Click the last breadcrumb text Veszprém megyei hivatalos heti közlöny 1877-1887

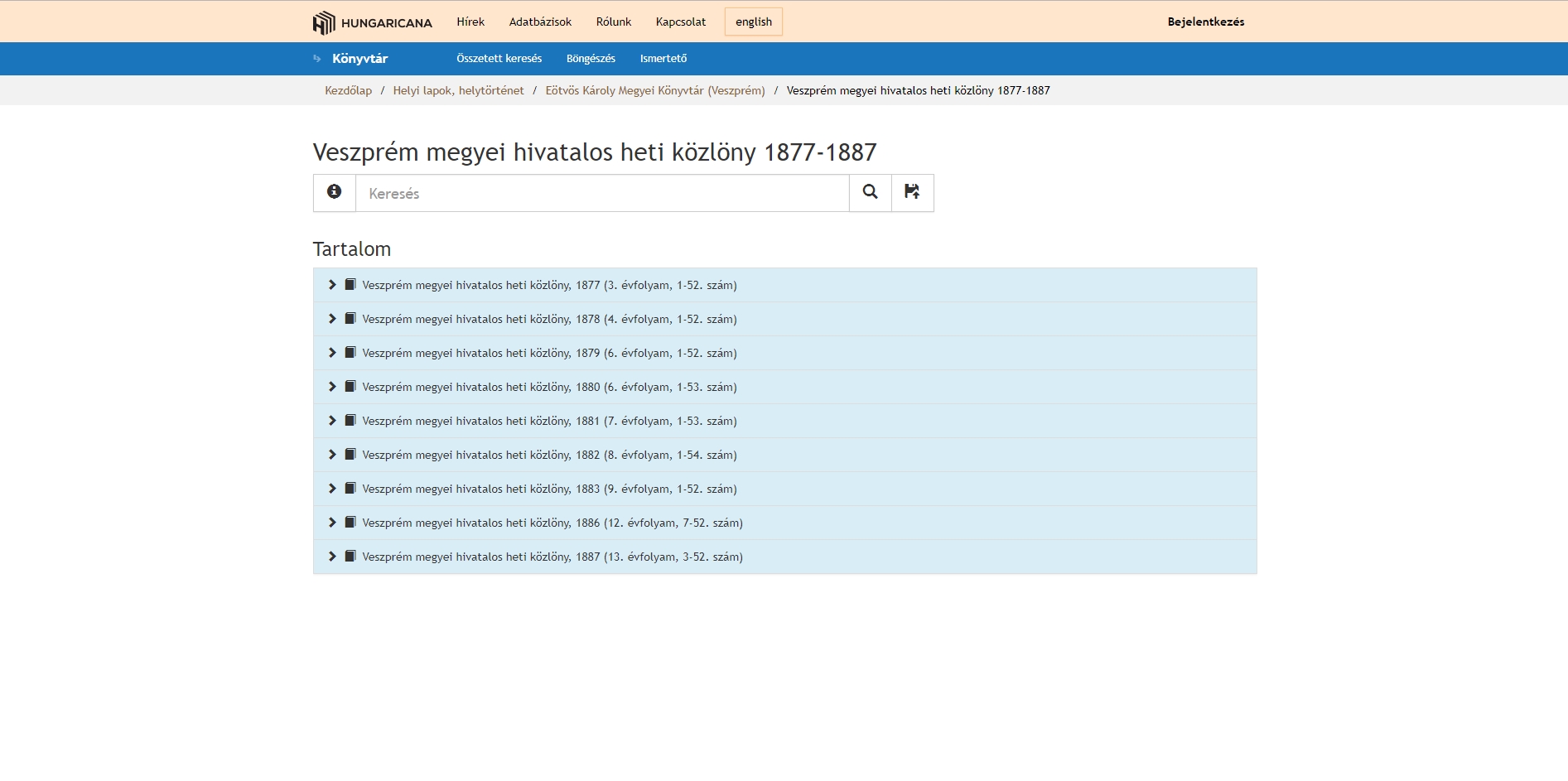pos(918,90)
